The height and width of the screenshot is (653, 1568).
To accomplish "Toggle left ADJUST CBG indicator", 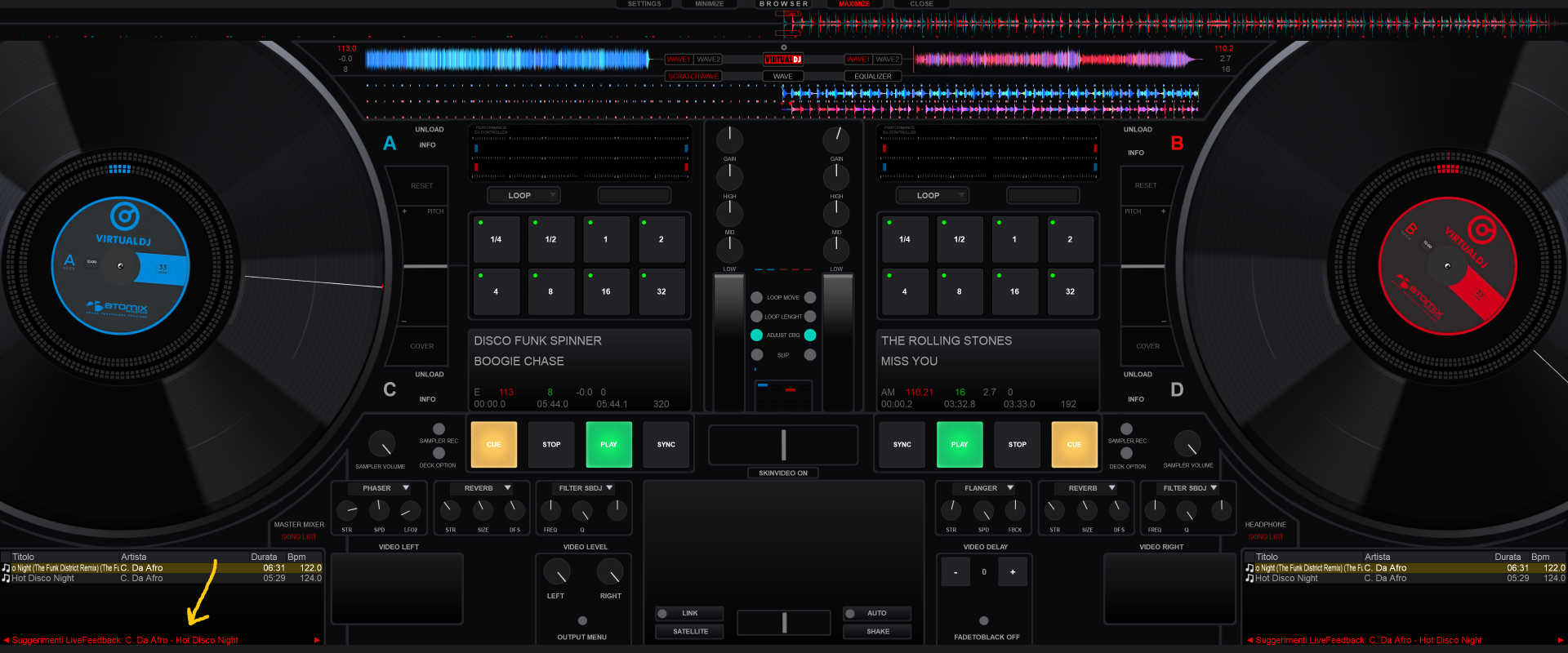I will [756, 335].
